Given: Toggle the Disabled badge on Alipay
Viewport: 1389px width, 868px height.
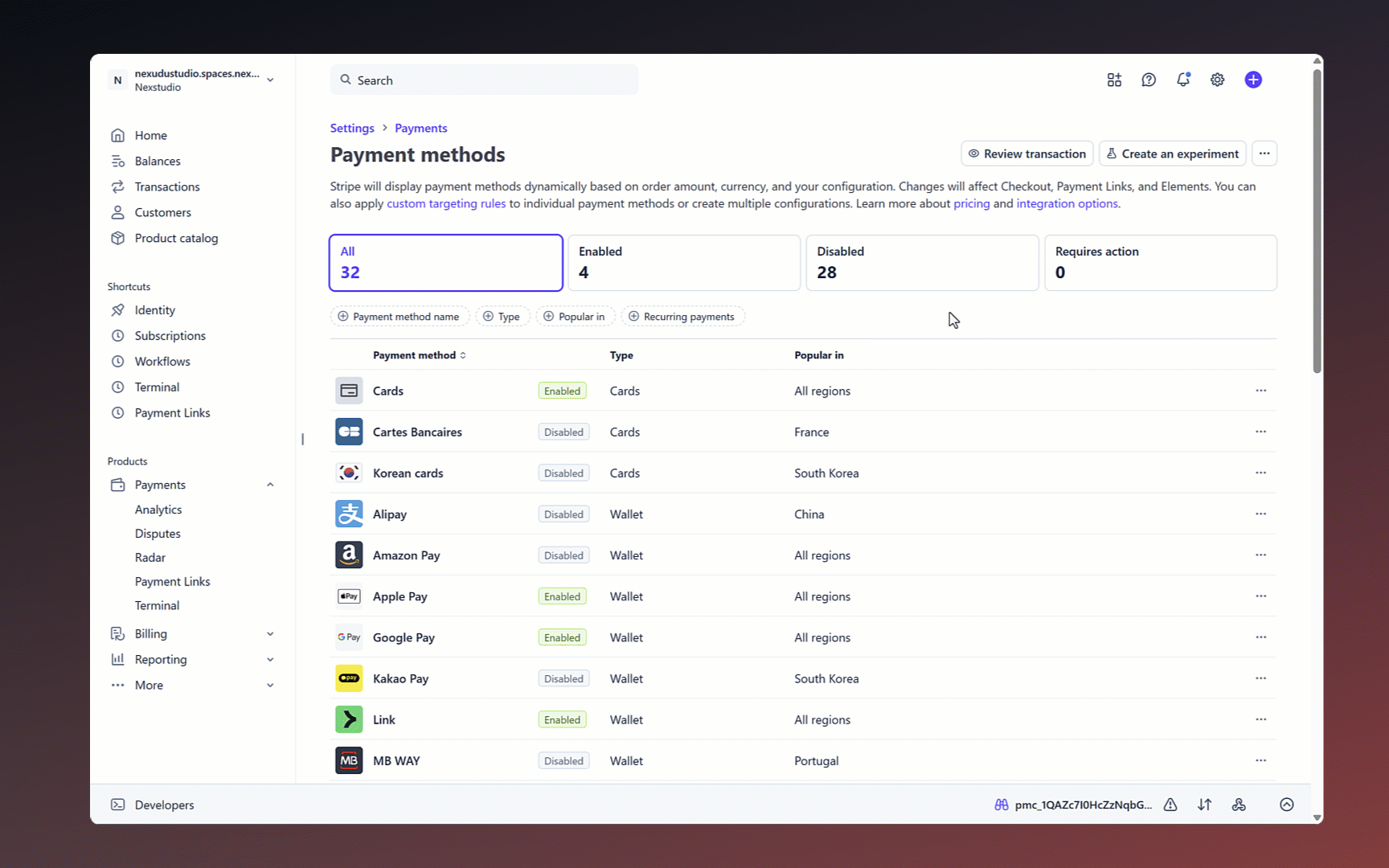Looking at the screenshot, I should click(563, 514).
